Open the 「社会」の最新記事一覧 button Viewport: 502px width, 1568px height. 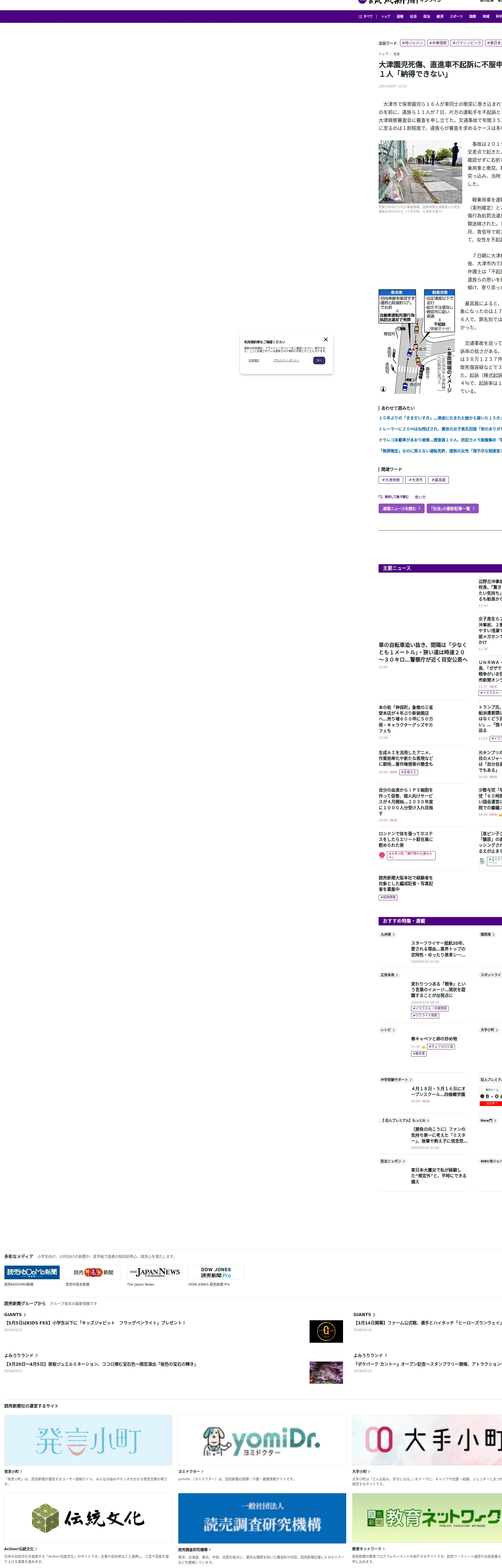452,508
